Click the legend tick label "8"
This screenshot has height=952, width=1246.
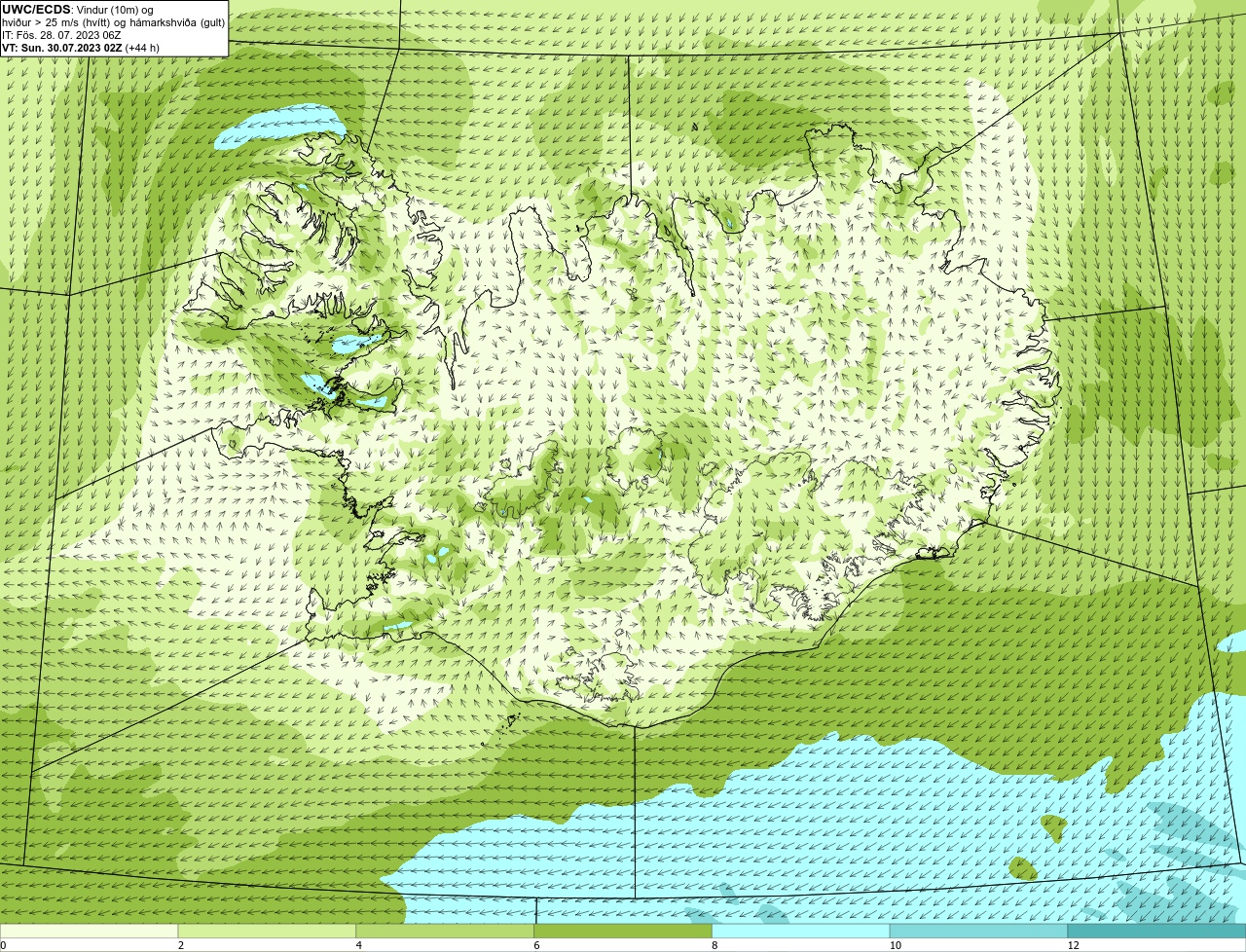click(x=715, y=945)
